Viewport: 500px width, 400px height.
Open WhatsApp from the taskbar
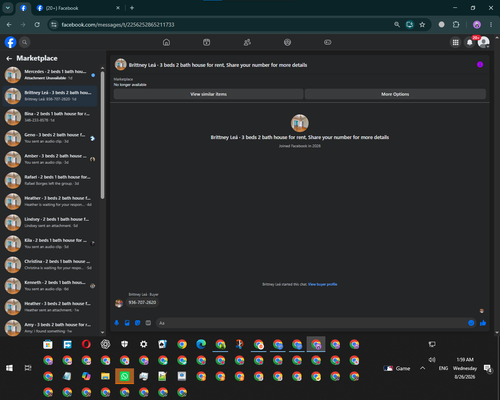tap(124, 376)
